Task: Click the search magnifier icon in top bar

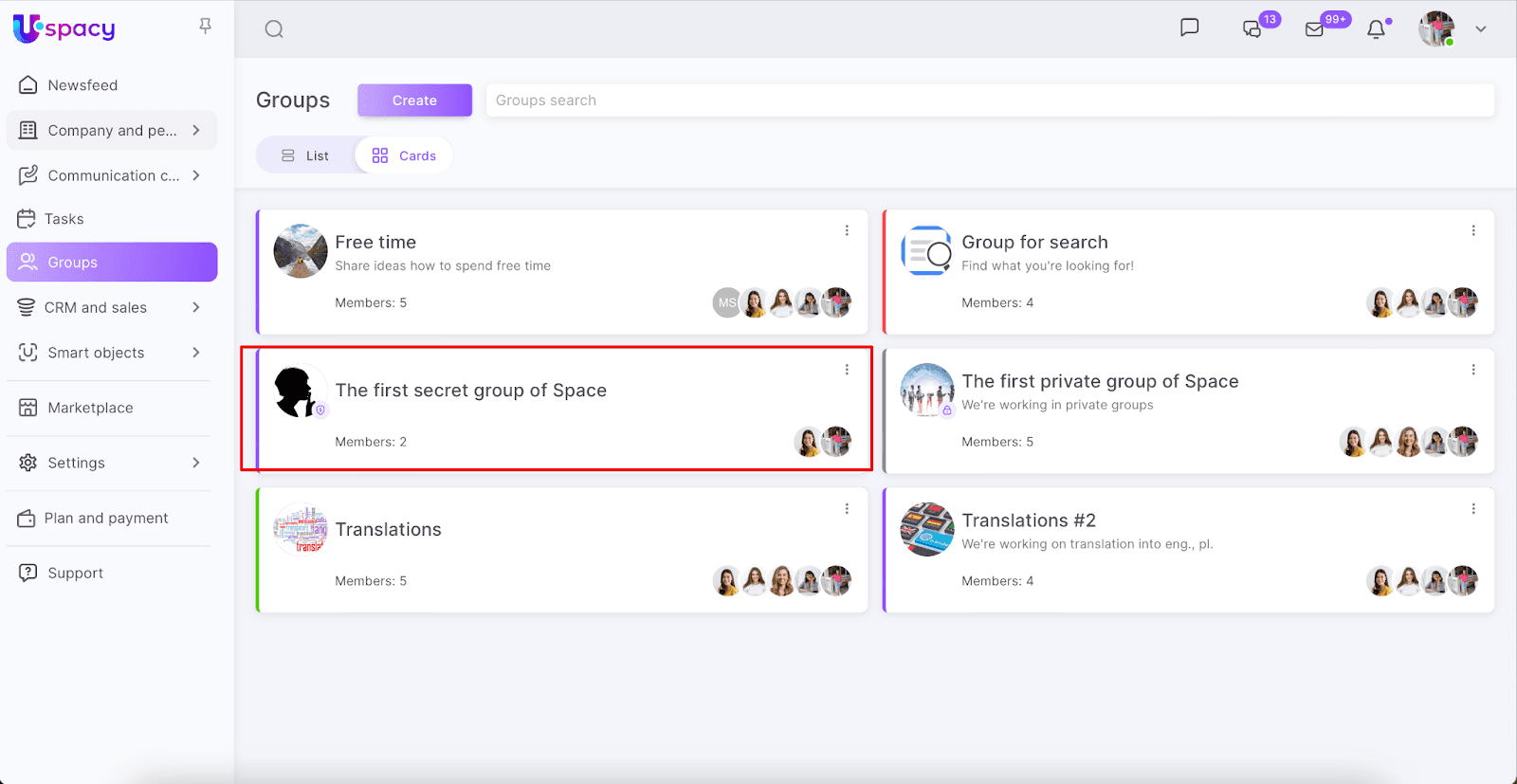Action: [x=274, y=29]
